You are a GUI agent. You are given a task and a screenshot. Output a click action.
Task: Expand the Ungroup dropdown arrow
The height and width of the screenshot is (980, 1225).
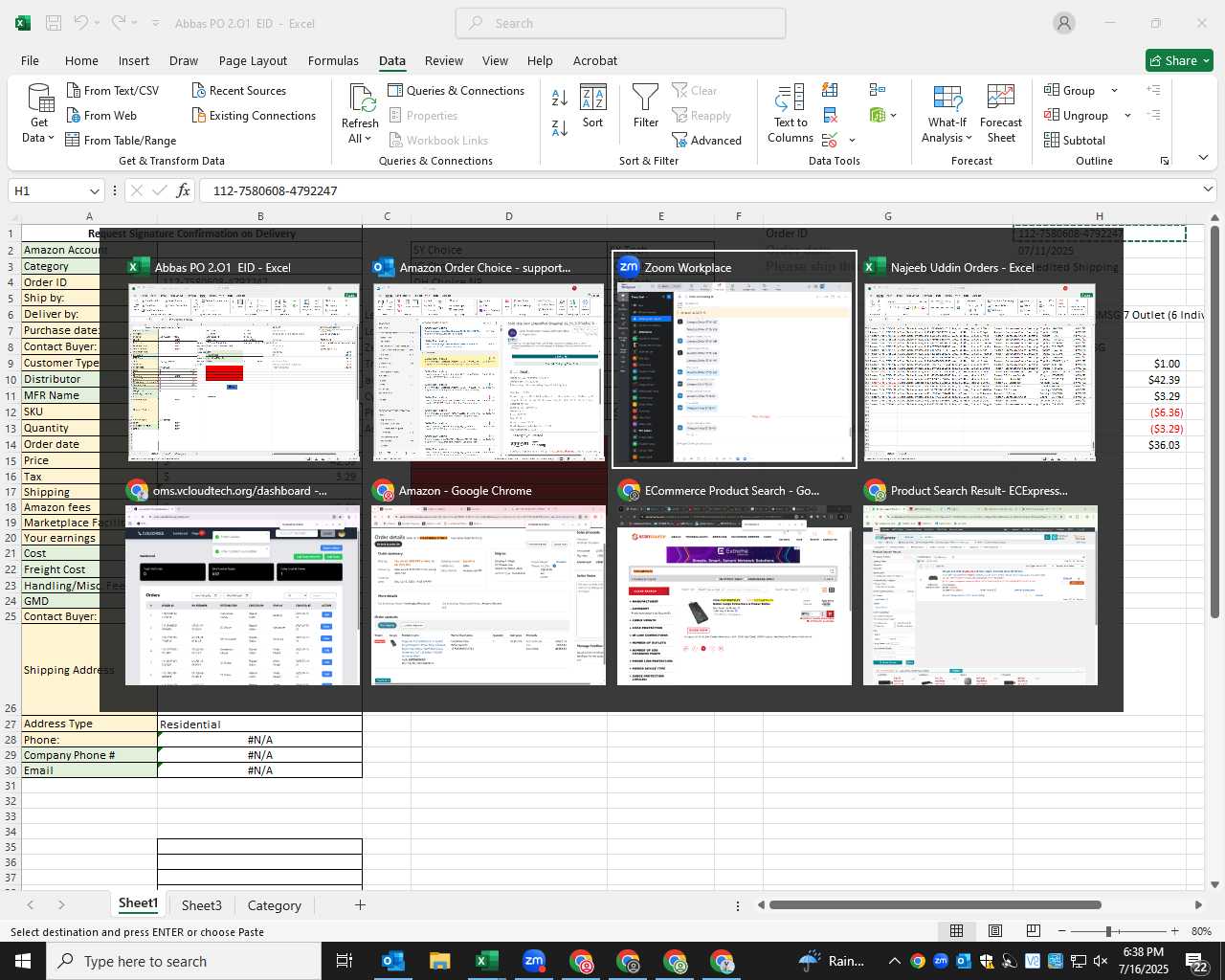point(1127,116)
